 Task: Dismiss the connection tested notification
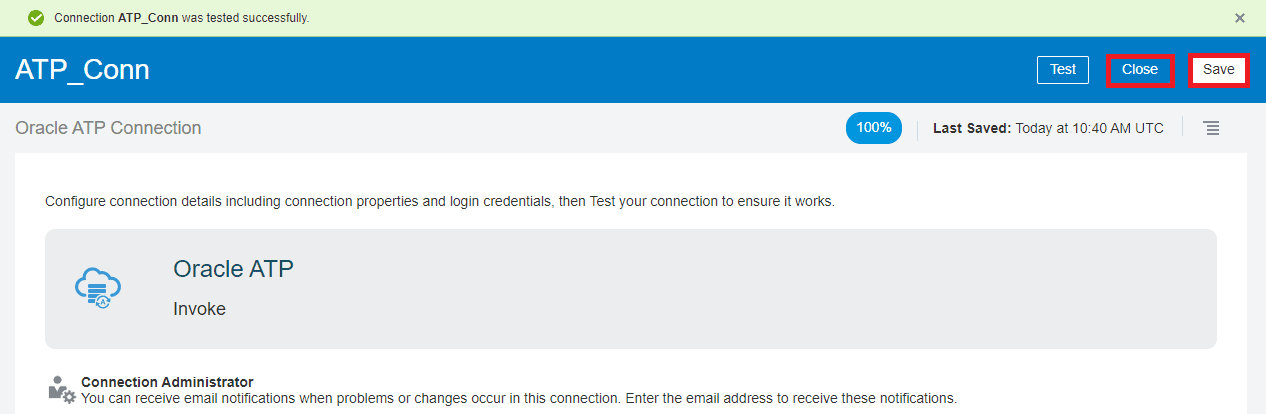tap(1240, 18)
